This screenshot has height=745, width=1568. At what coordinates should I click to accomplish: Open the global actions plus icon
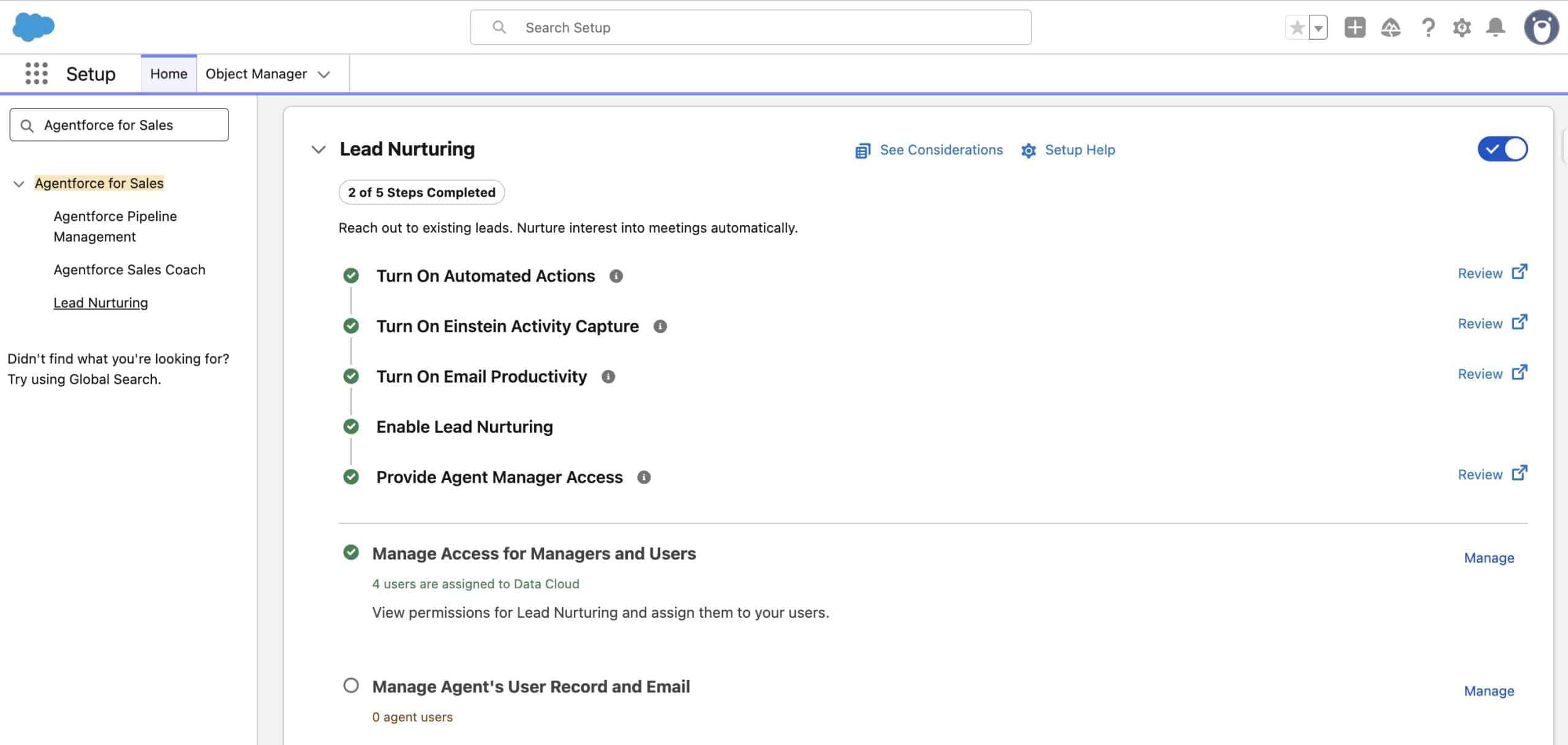point(1354,28)
